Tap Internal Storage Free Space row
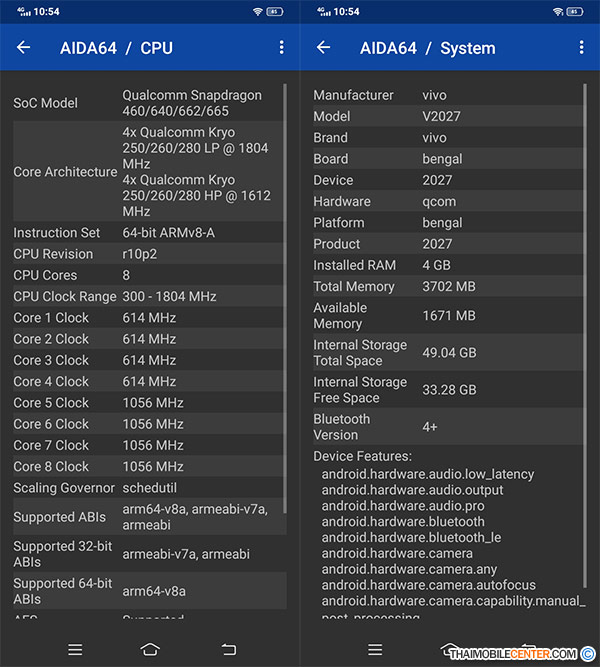This screenshot has height=667, width=600. pyautogui.click(x=448, y=390)
